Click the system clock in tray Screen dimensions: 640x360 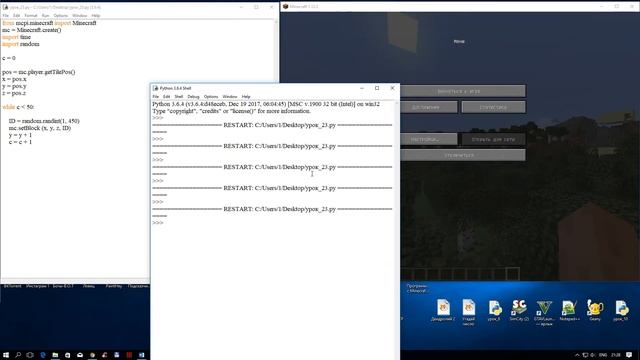(616, 355)
